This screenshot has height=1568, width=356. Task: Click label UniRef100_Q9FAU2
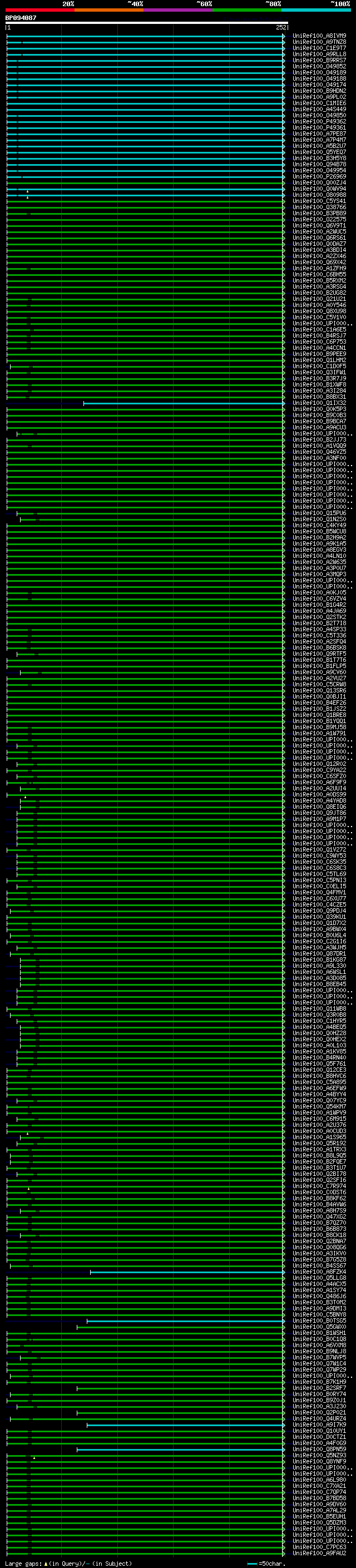[x=319, y=1554]
